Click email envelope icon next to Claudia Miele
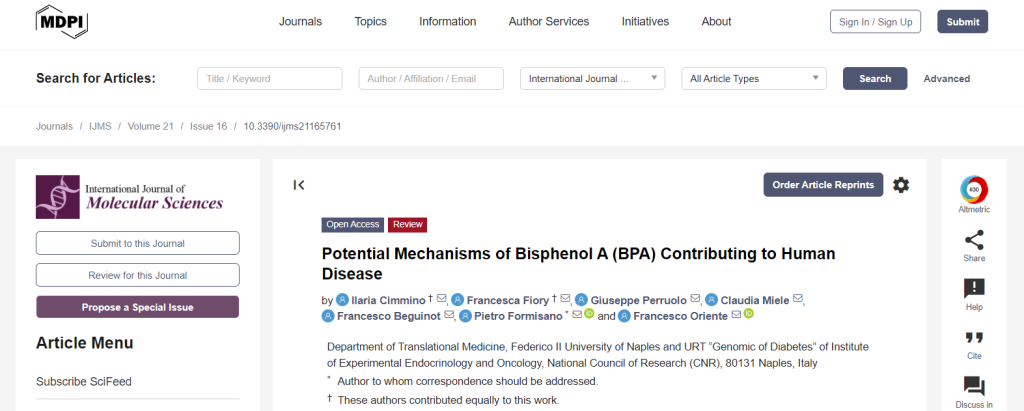The width and height of the screenshot is (1024, 411). pyautogui.click(x=797, y=299)
